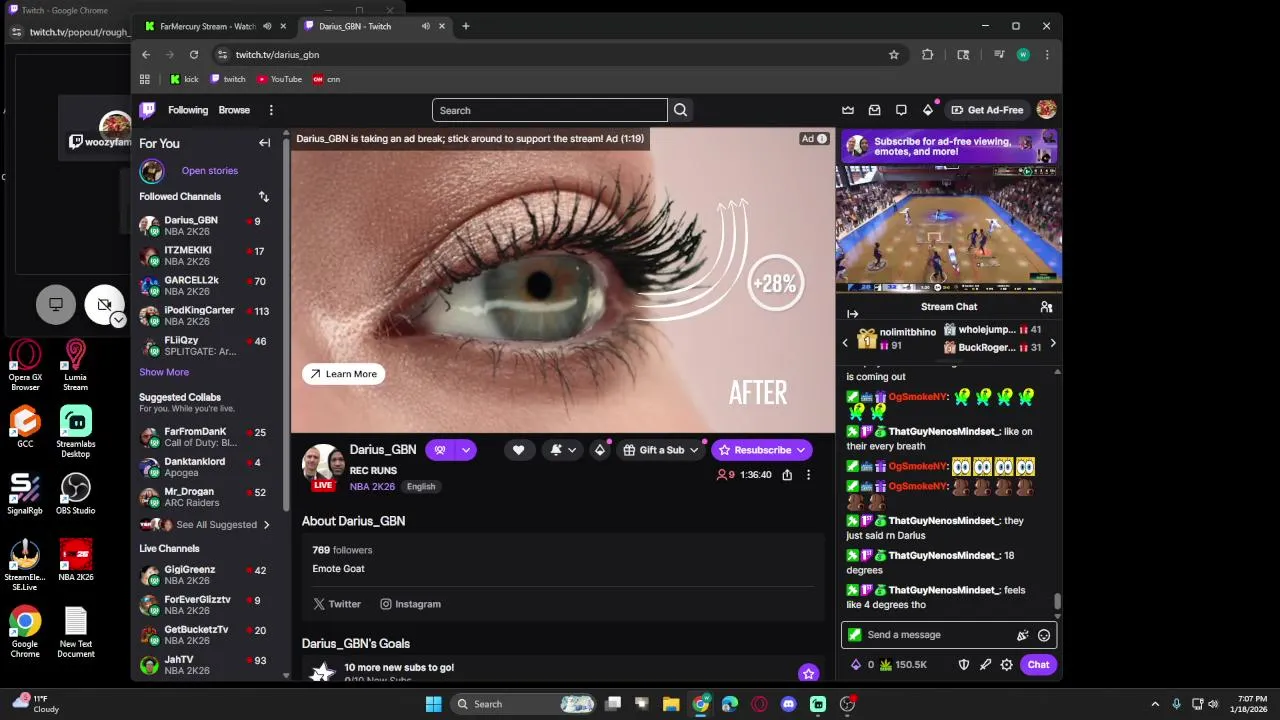Open the Bits icon in top navigation
This screenshot has height=720, width=1280.
coord(928,110)
